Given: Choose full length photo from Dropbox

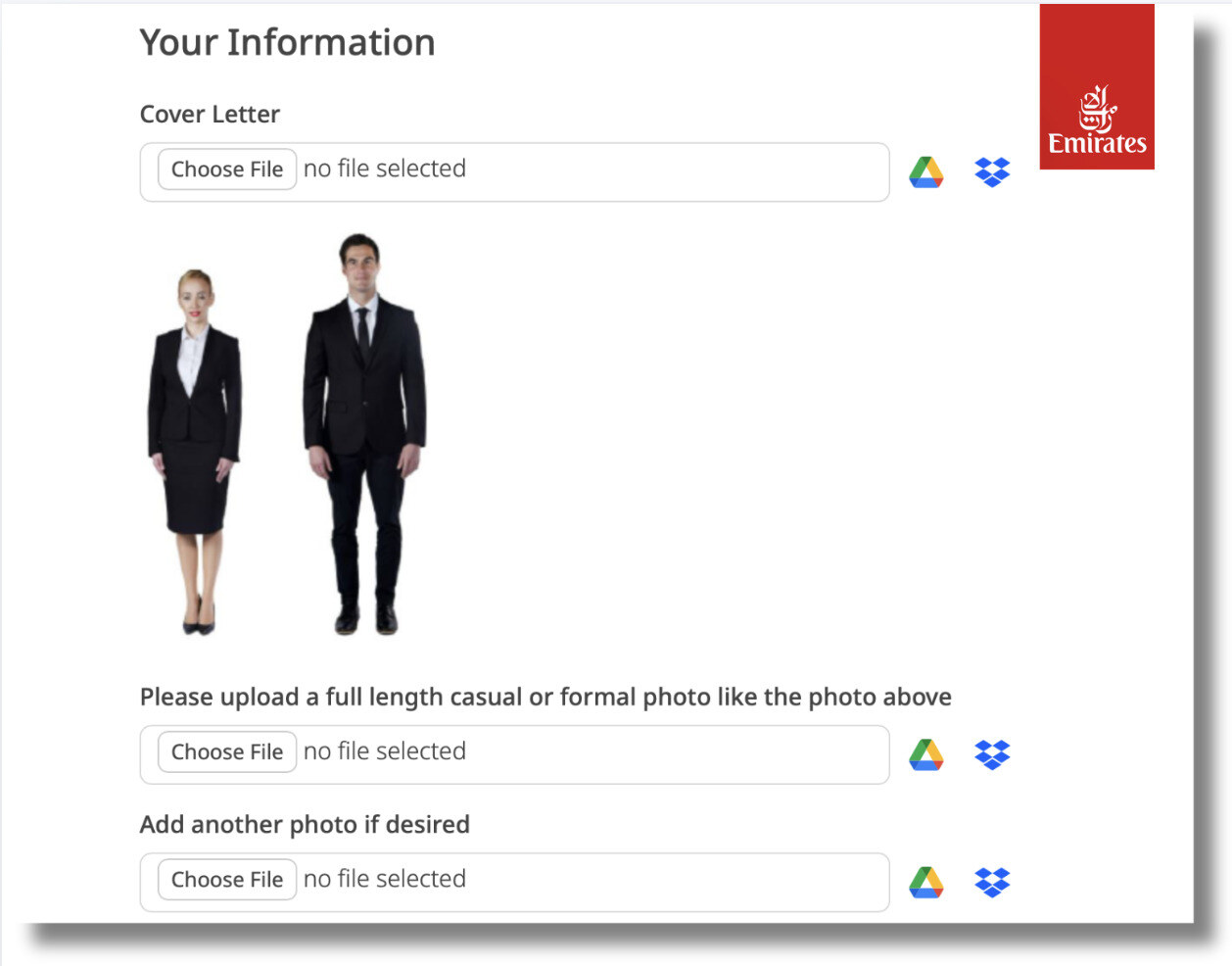Looking at the screenshot, I should 992,754.
